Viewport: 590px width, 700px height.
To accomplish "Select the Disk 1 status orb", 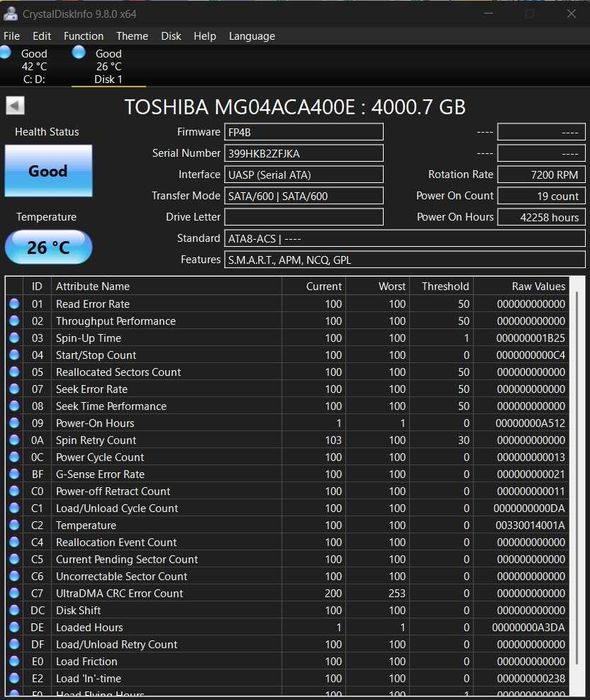I will 79,52.
